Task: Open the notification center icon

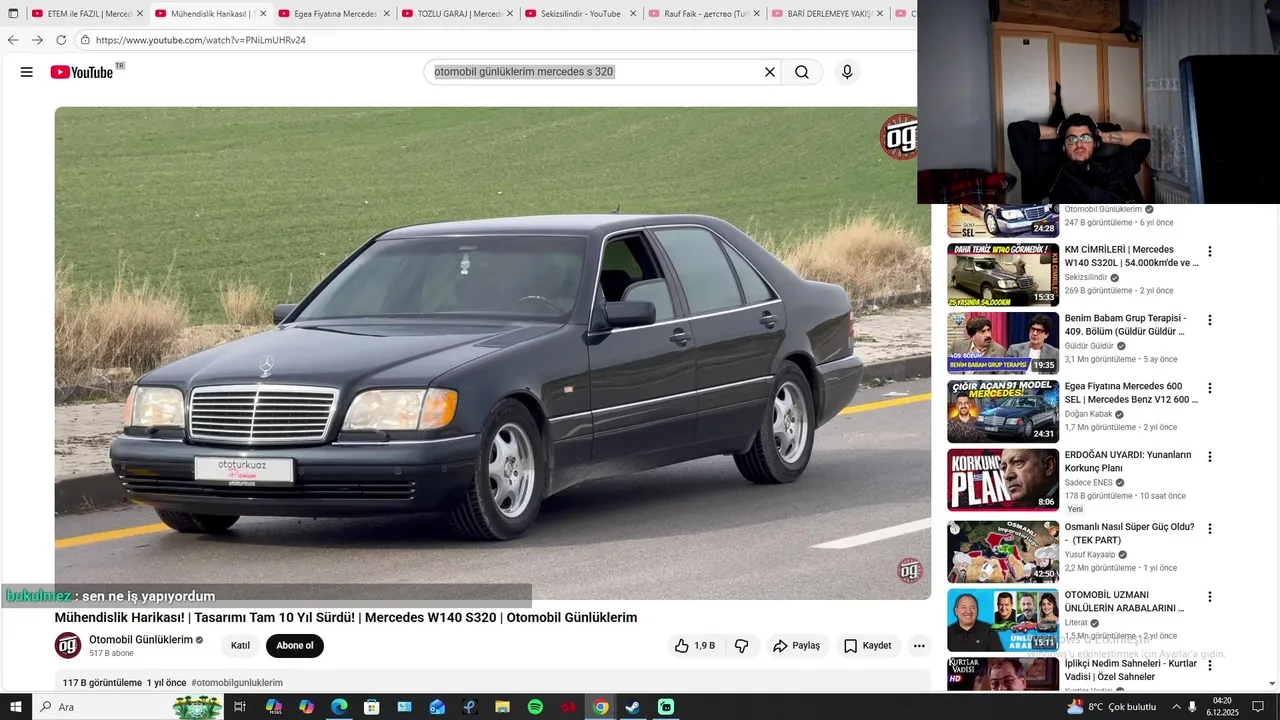Action: click(x=1258, y=707)
